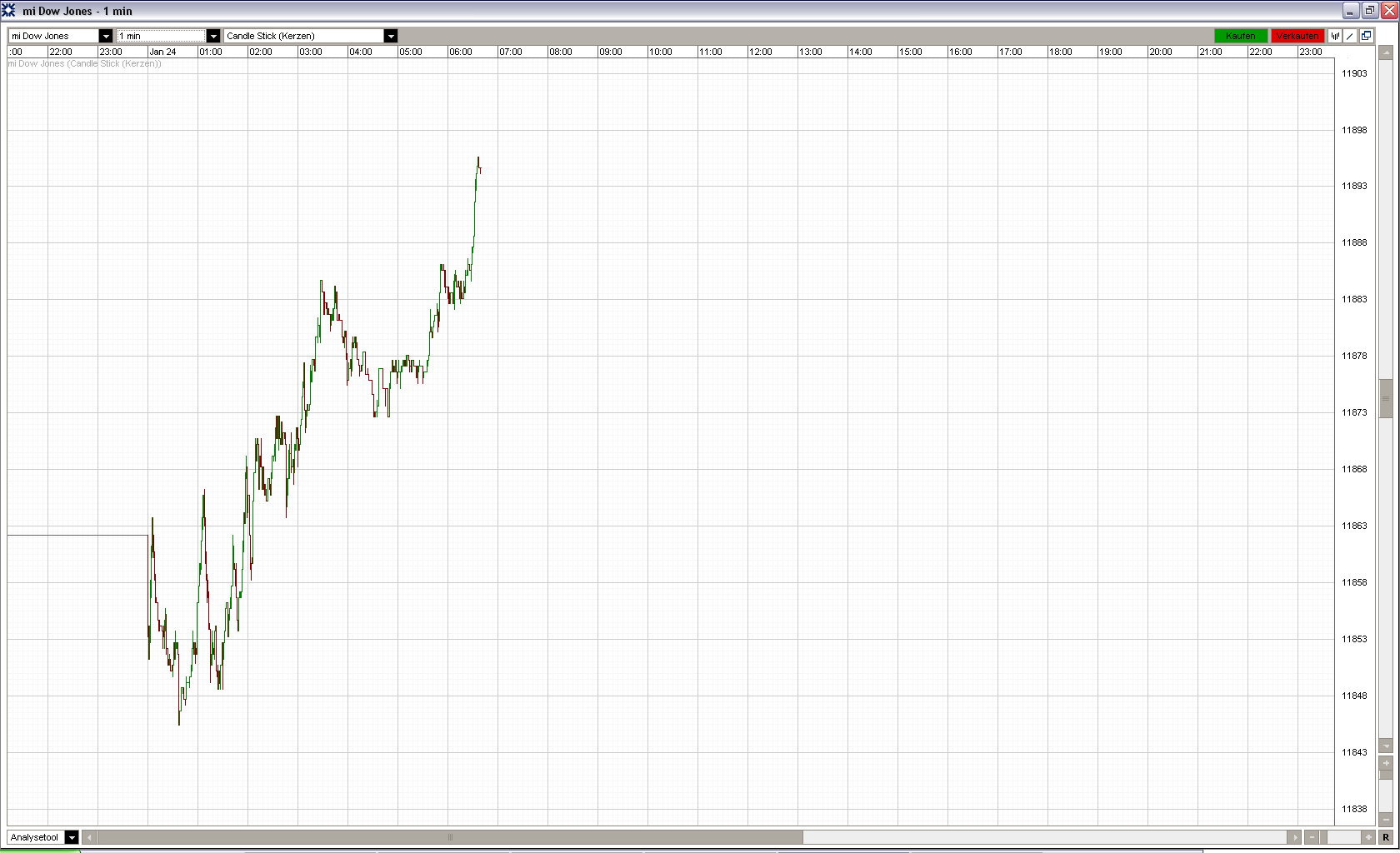Viewport: 1400px width, 853px height.
Task: Click the 18:00 time axis label
Action: 1061,52
